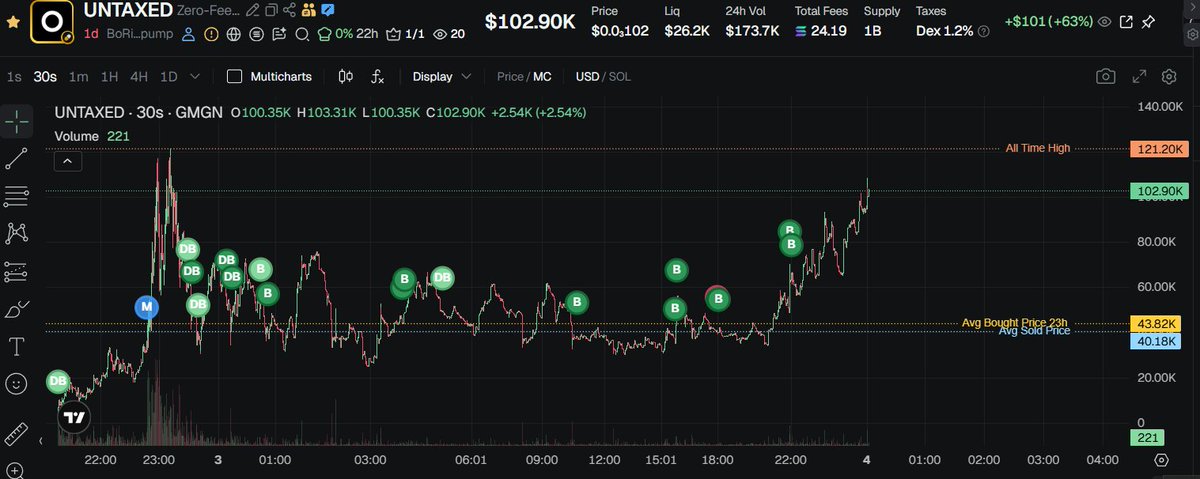
Task: Expand the more timeframes dropdown arrow
Action: (195, 76)
